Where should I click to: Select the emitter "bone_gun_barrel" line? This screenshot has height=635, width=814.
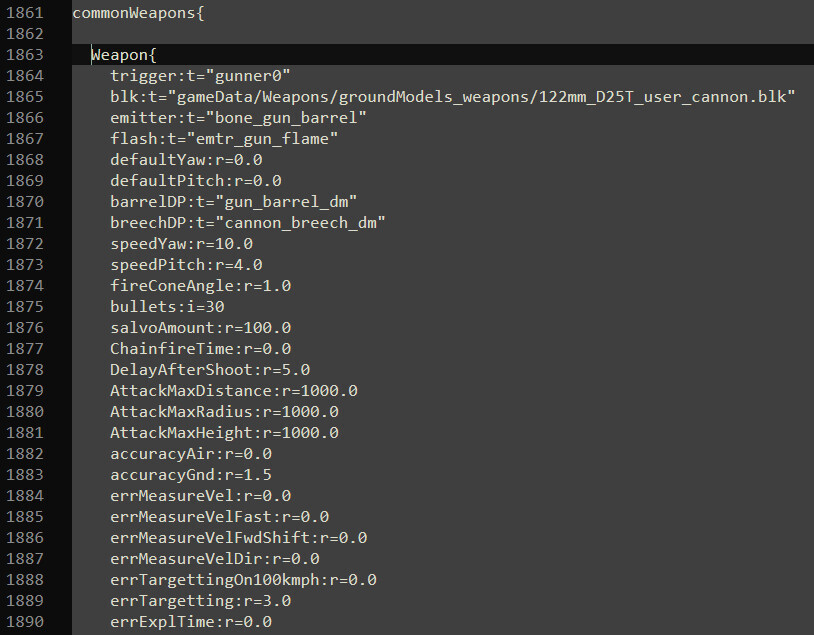[238, 117]
